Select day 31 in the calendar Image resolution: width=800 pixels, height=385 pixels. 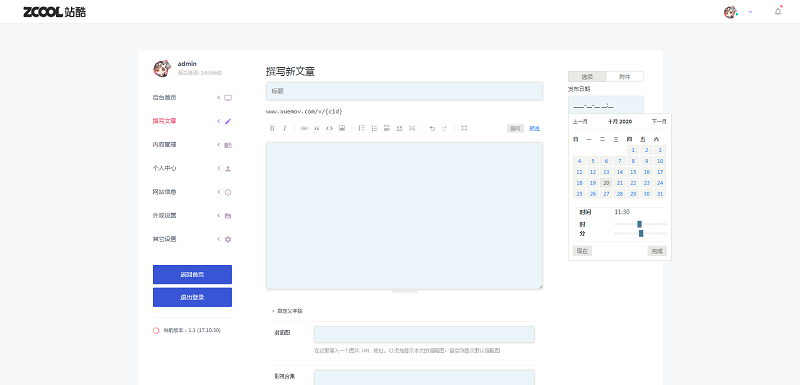point(660,194)
